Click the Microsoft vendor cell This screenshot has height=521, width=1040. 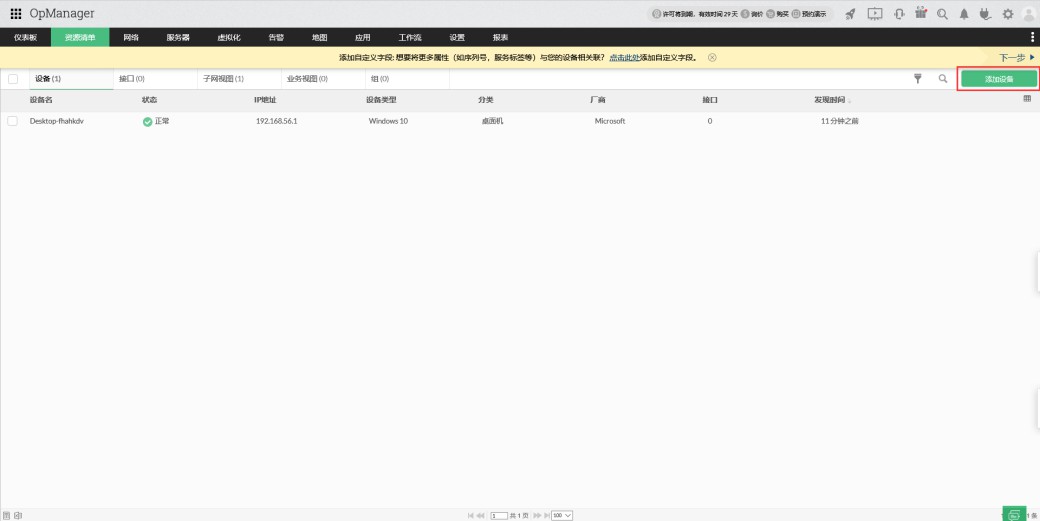(x=610, y=121)
